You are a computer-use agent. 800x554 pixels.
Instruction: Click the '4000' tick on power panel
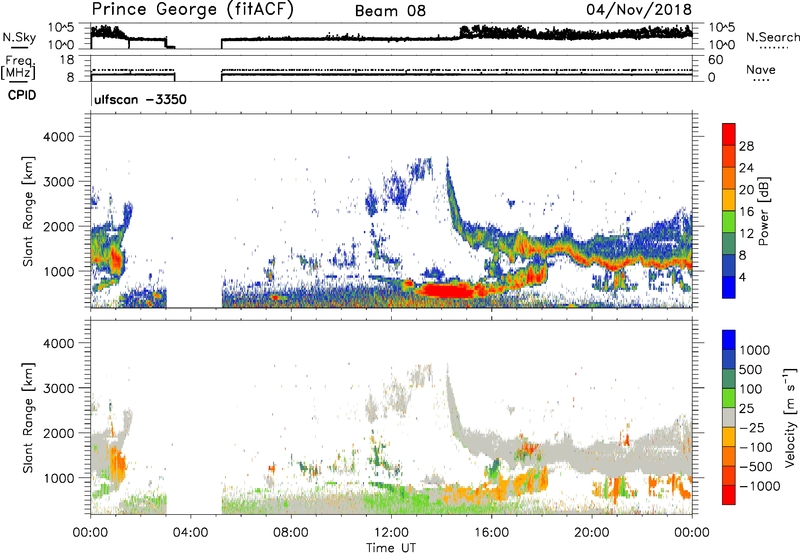coord(58,137)
